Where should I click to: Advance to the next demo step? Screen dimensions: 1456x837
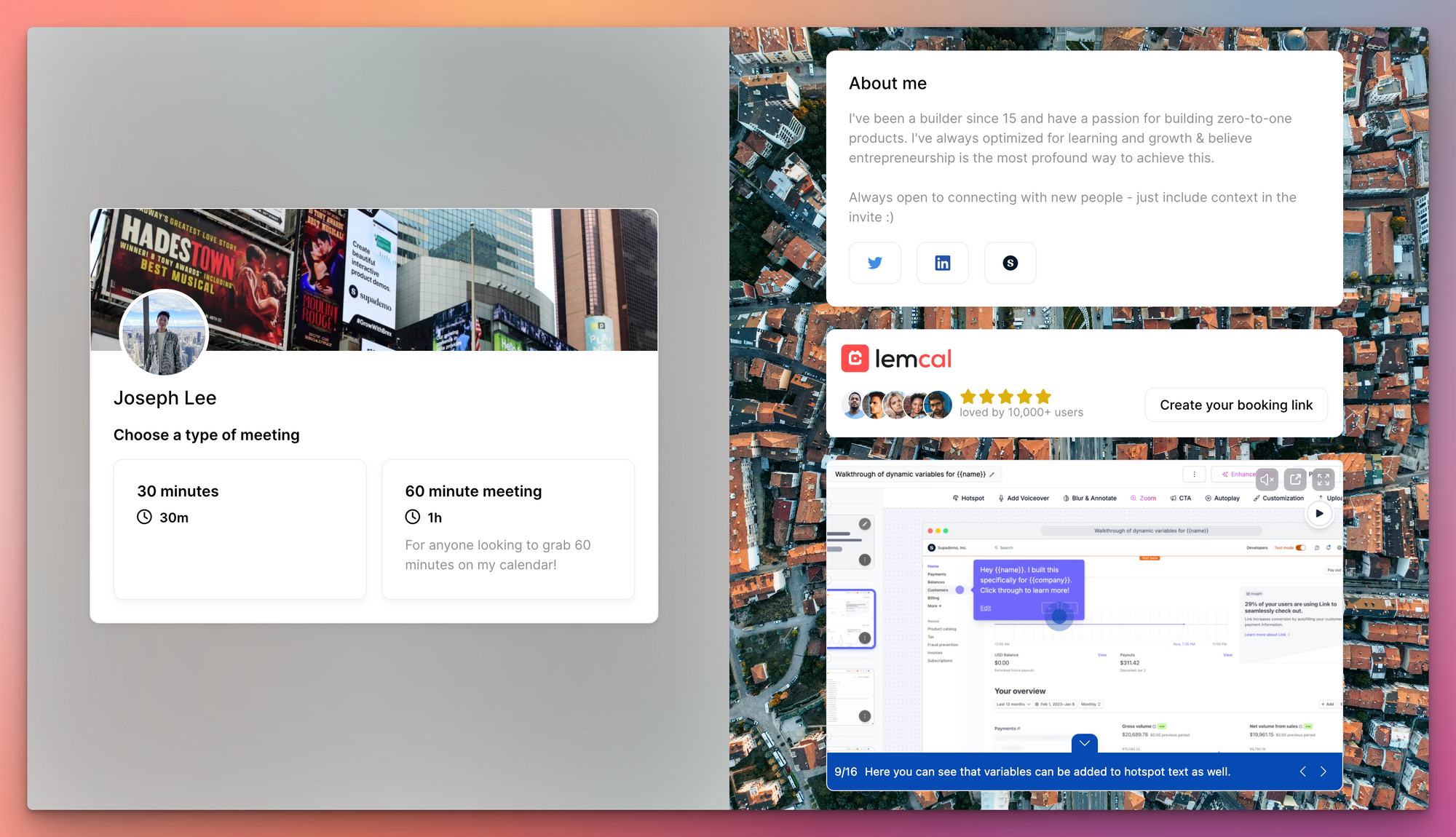click(x=1324, y=771)
